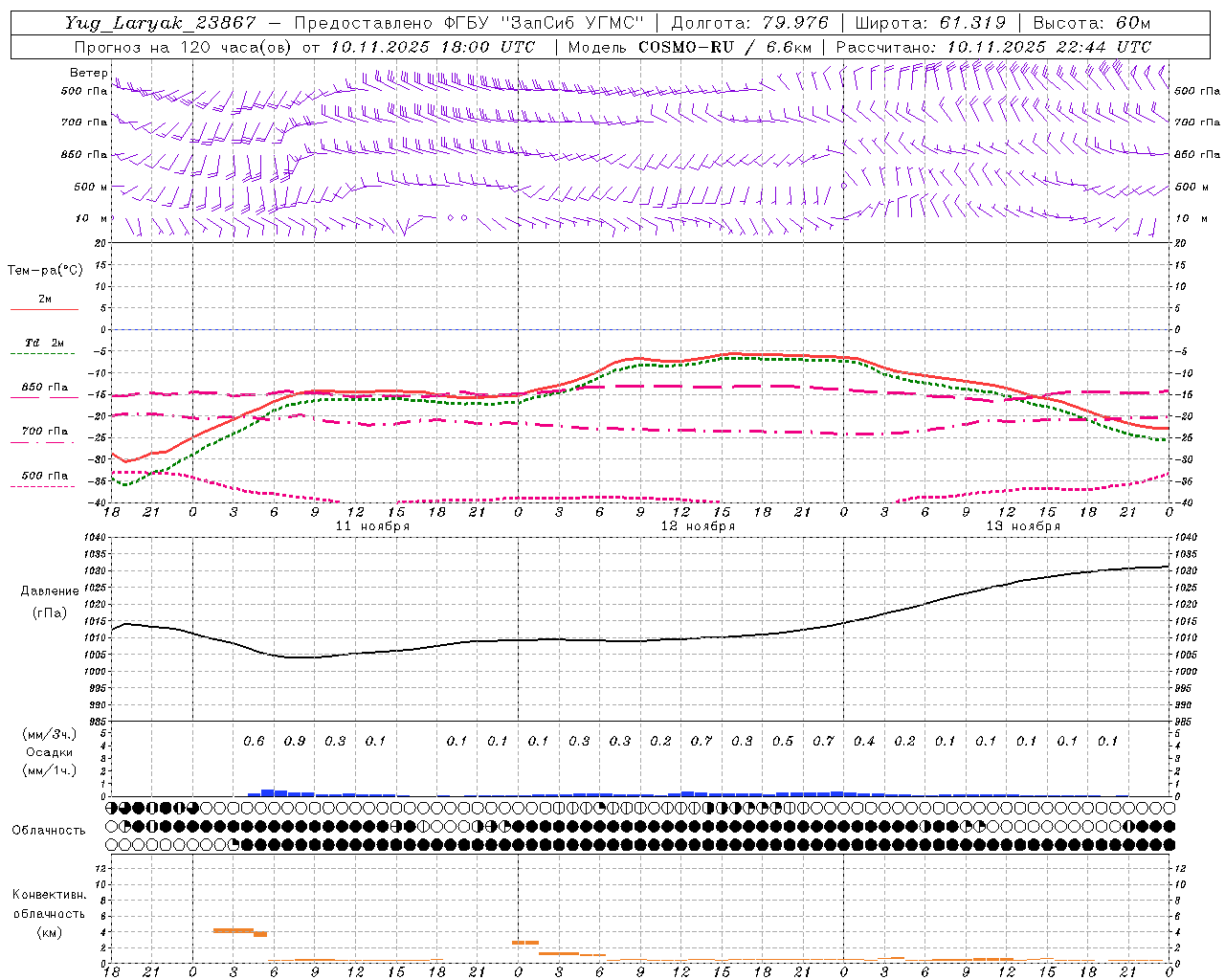Viewport: 1225px width, 980px height.
Task: Click the "(км)" convective height unit
Action: [49, 932]
